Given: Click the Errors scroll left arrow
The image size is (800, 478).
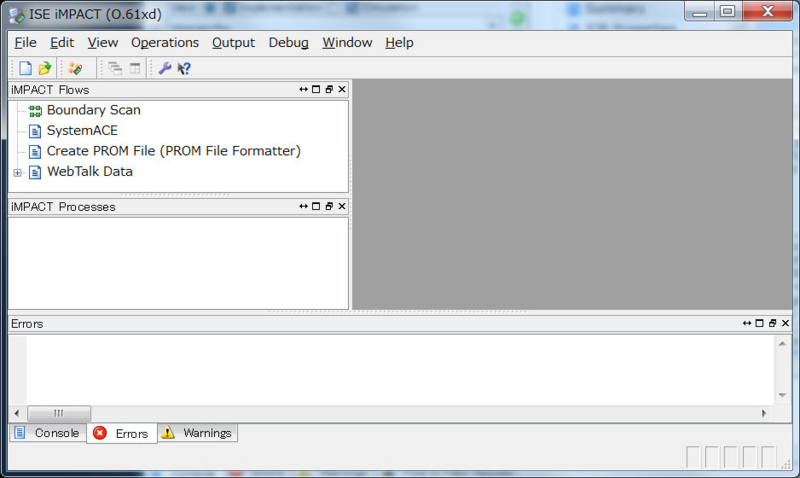Looking at the screenshot, I should (17, 413).
